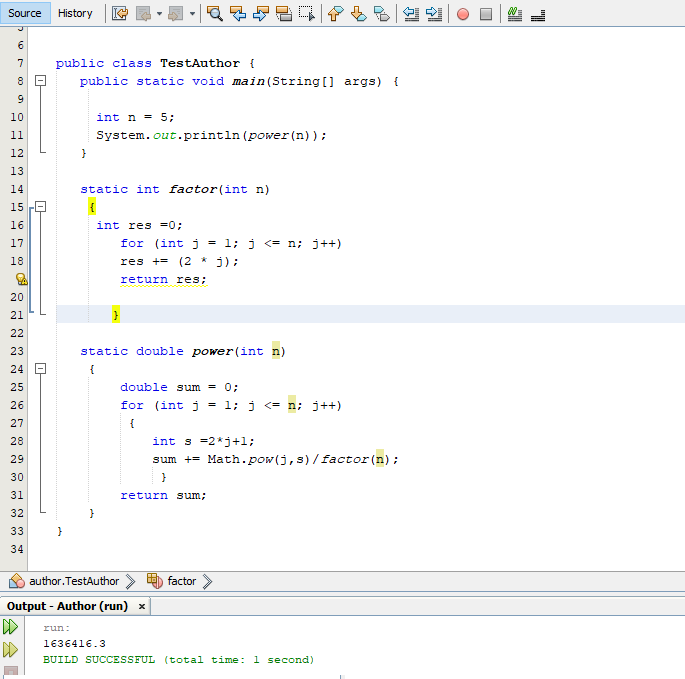The image size is (685, 679).
Task: Click the lightbulb hint icon in the gutter
Action: click(21, 279)
